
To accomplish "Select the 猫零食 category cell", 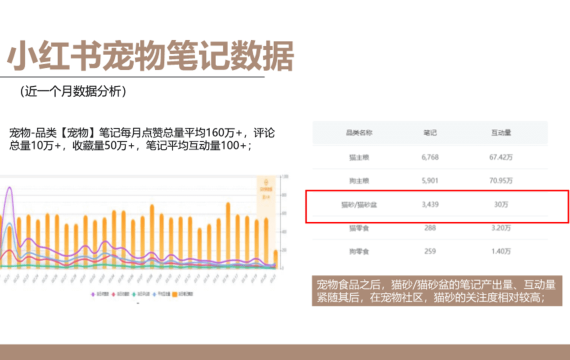I will pos(359,228).
